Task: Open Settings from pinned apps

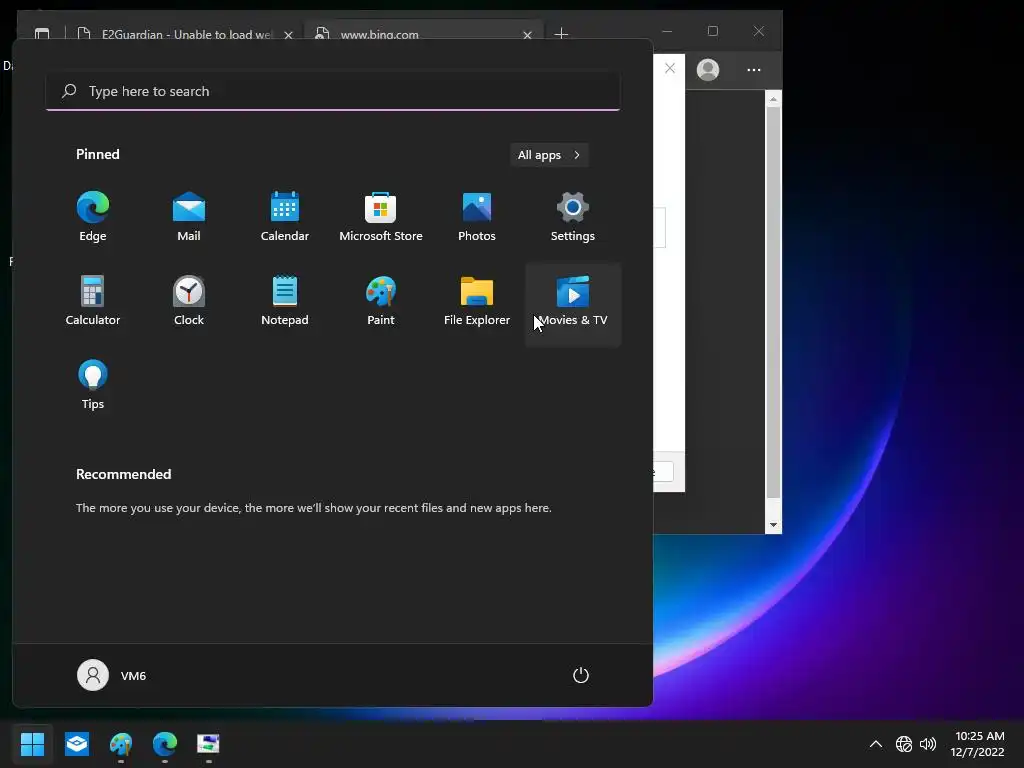Action: [573, 217]
